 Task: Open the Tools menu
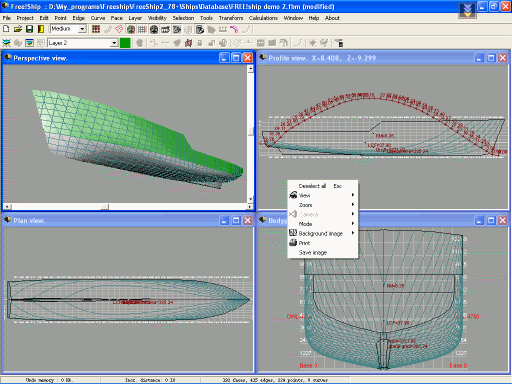pyautogui.click(x=206, y=18)
